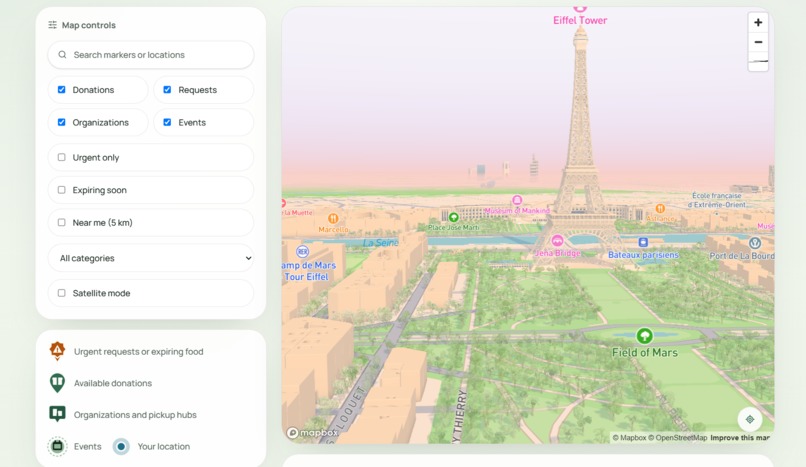Image resolution: width=806 pixels, height=467 pixels.
Task: Click the Field of Mars park marker
Action: (644, 336)
